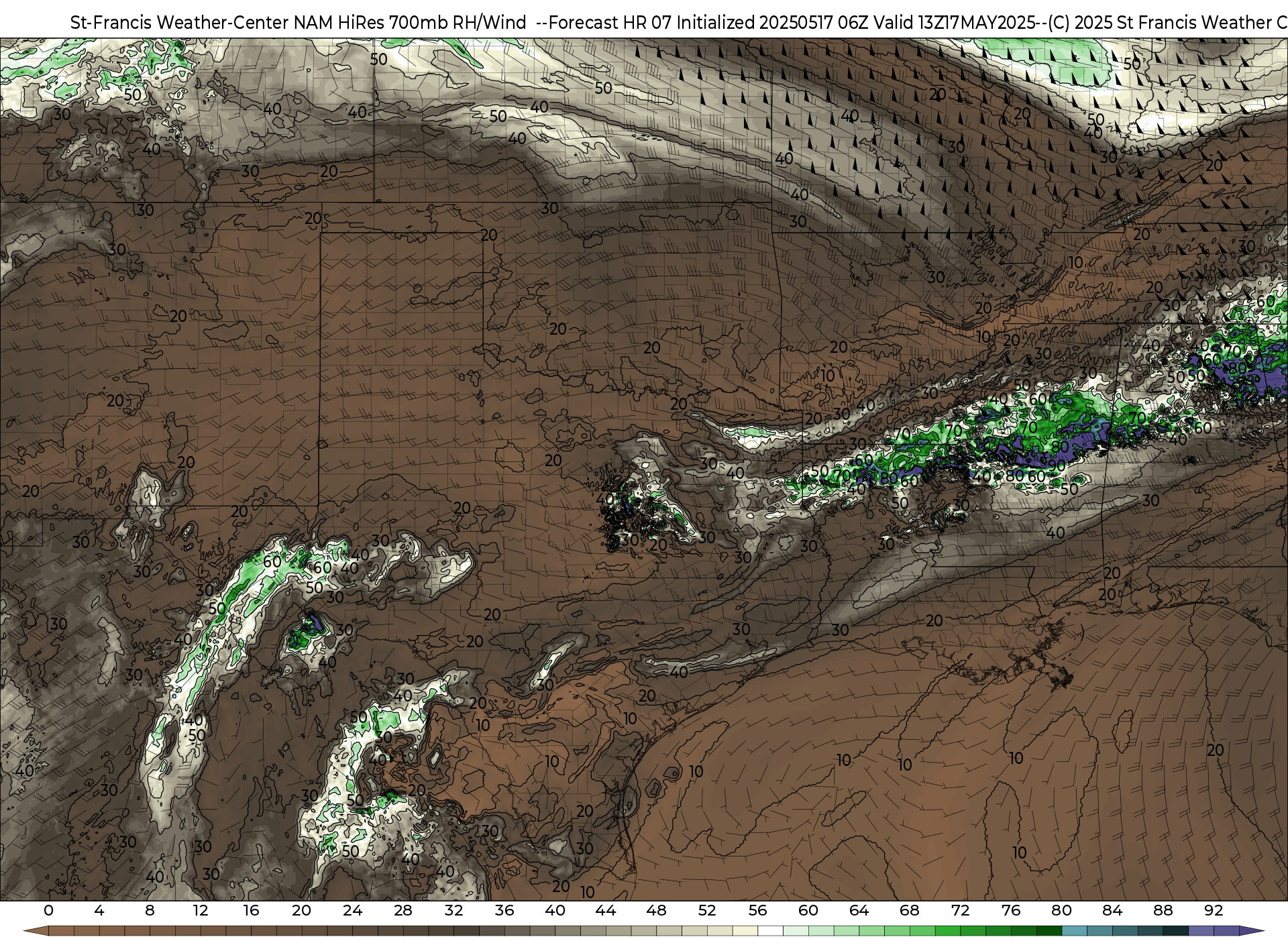This screenshot has width=1288, height=939.
Task: Click the colorbar tick label "36"
Action: 504,911
